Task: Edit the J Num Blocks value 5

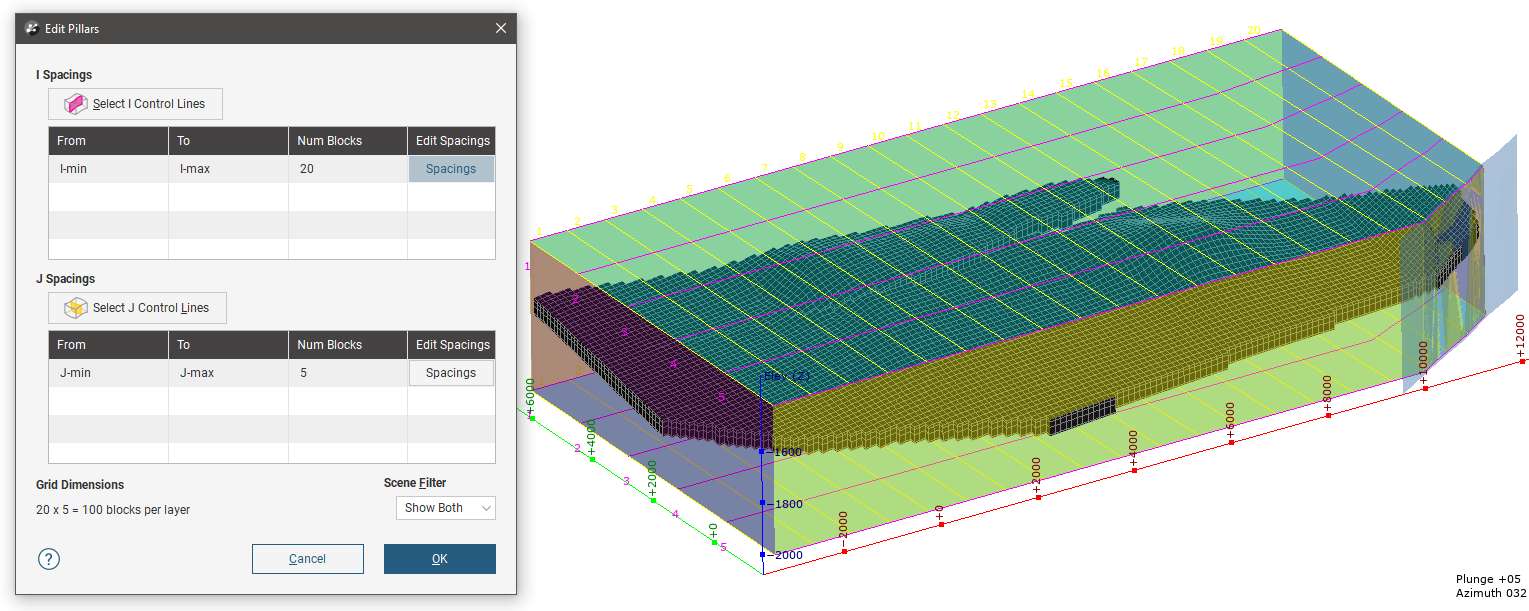Action: pos(346,373)
